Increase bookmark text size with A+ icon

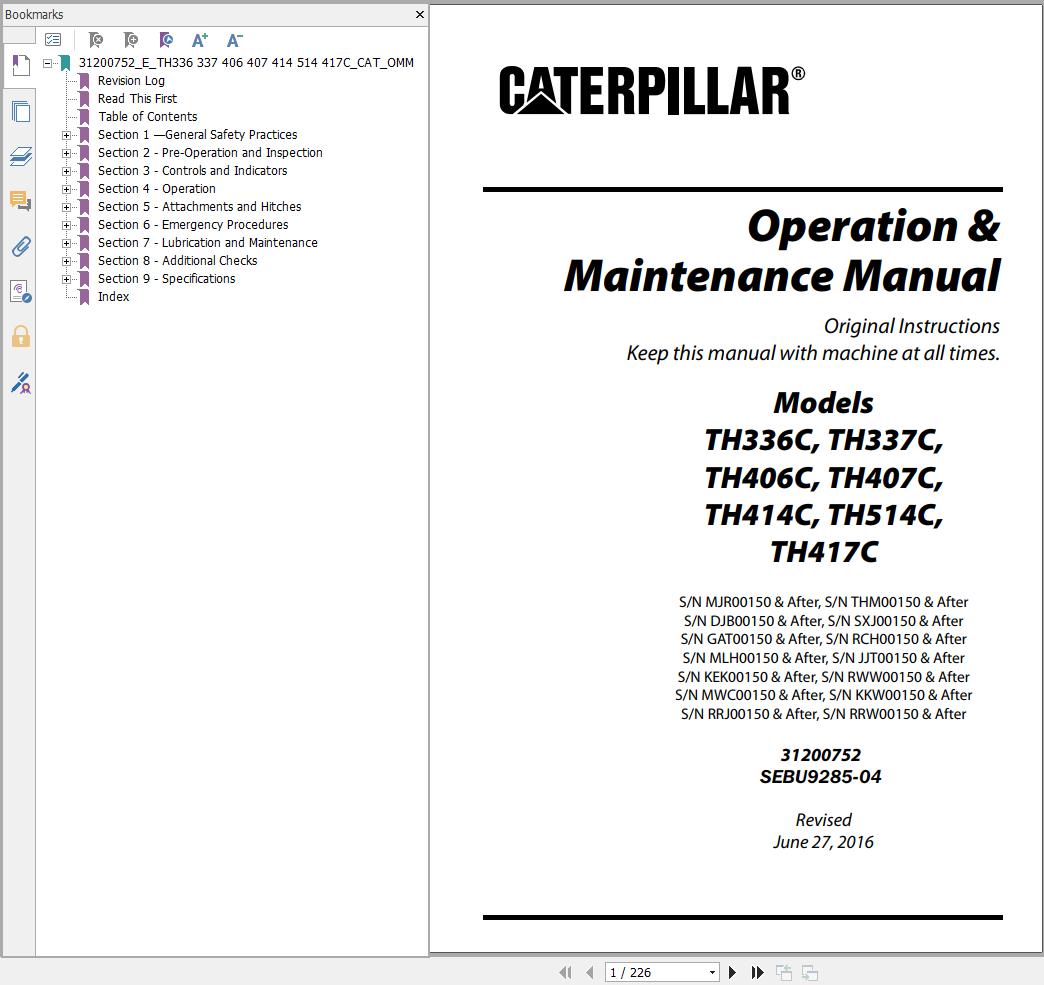[x=200, y=40]
